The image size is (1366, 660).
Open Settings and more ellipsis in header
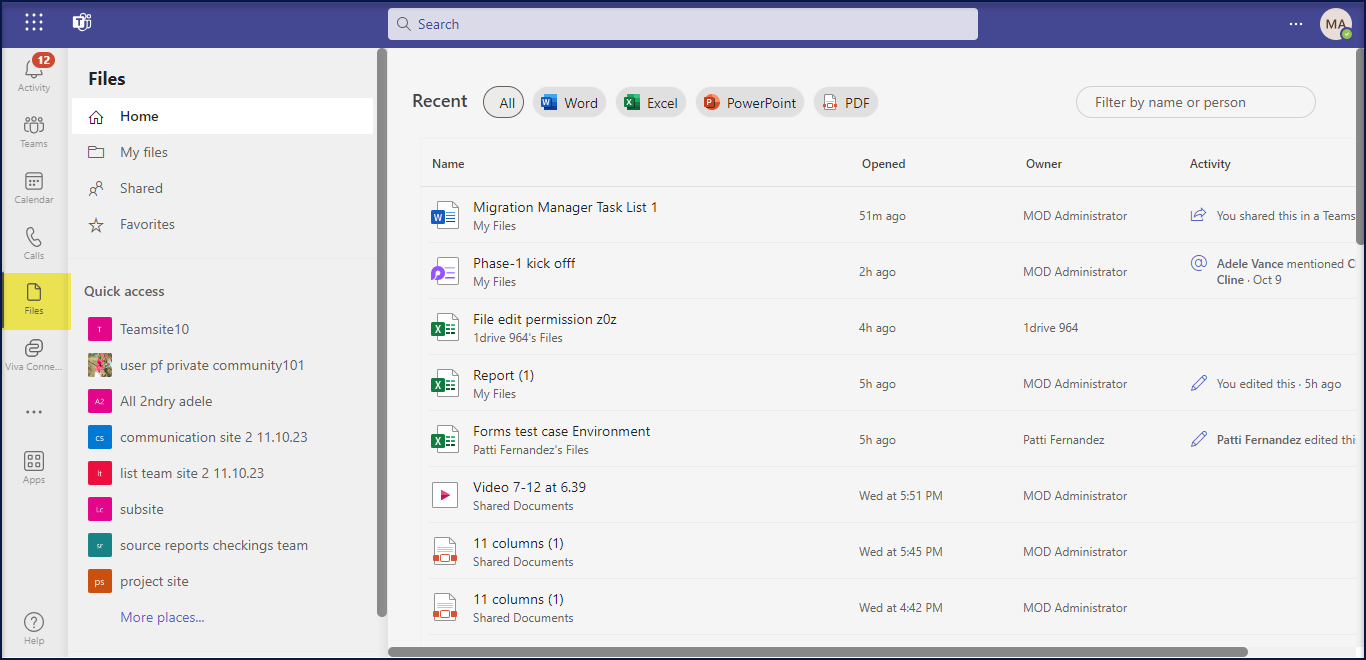[x=1296, y=24]
